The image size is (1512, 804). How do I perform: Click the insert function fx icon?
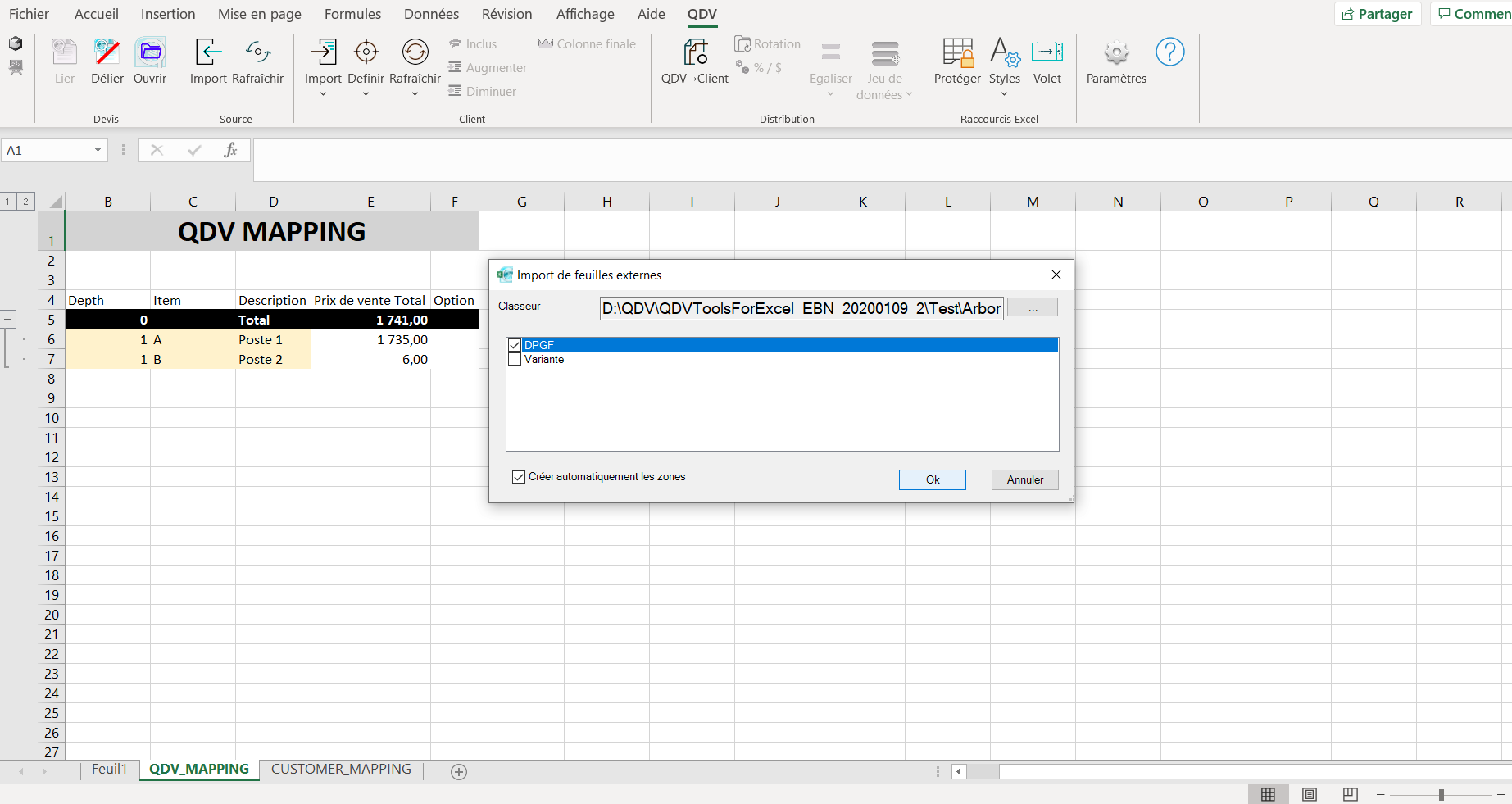230,150
